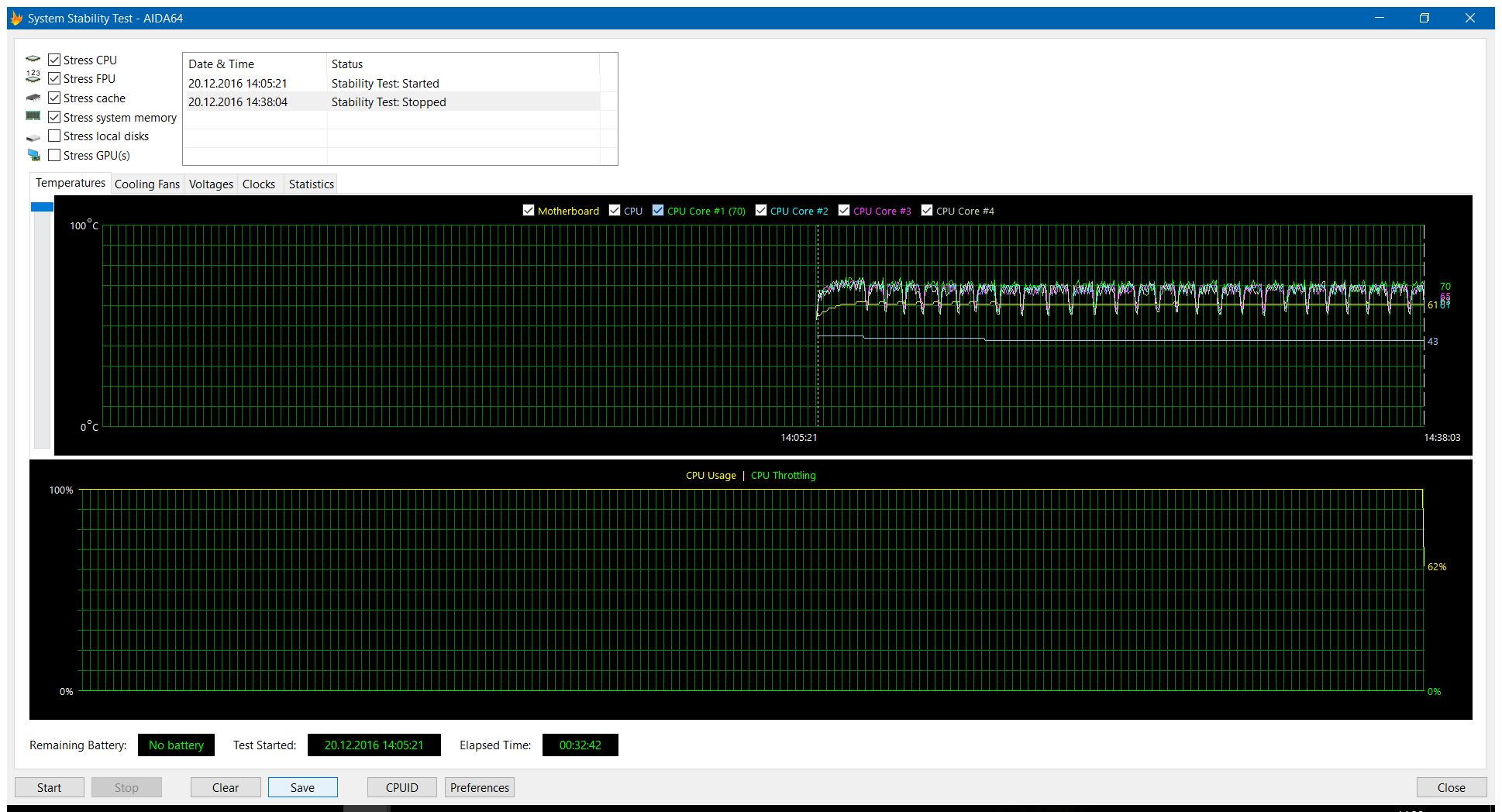Click the CPU Usage graph legend label
This screenshot has width=1502, height=812.
[x=711, y=475]
